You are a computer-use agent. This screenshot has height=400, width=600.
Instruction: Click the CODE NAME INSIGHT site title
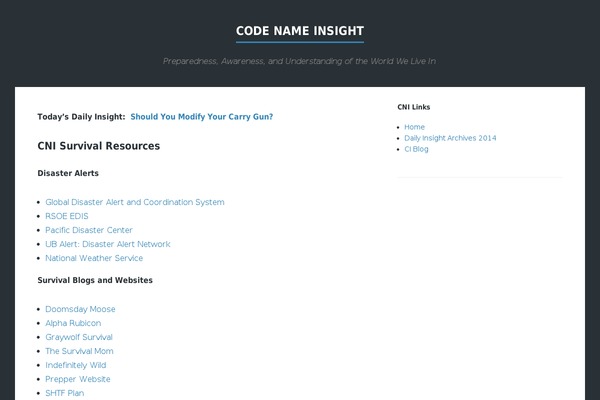(x=300, y=31)
